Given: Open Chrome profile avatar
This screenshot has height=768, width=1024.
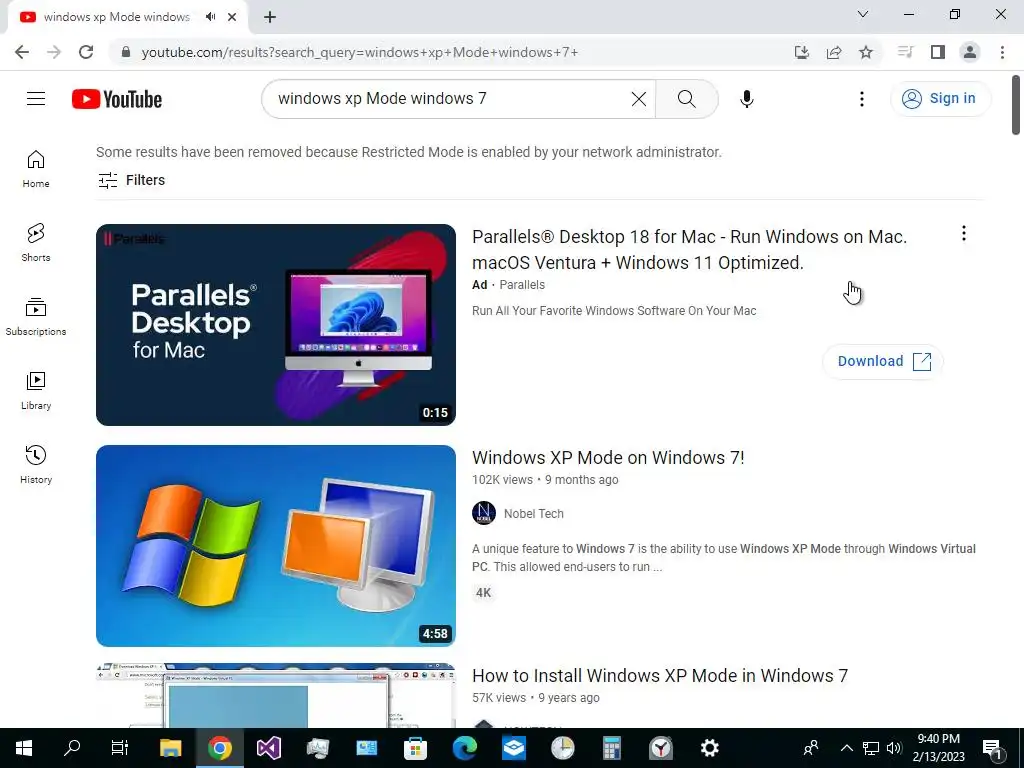Looking at the screenshot, I should point(970,52).
